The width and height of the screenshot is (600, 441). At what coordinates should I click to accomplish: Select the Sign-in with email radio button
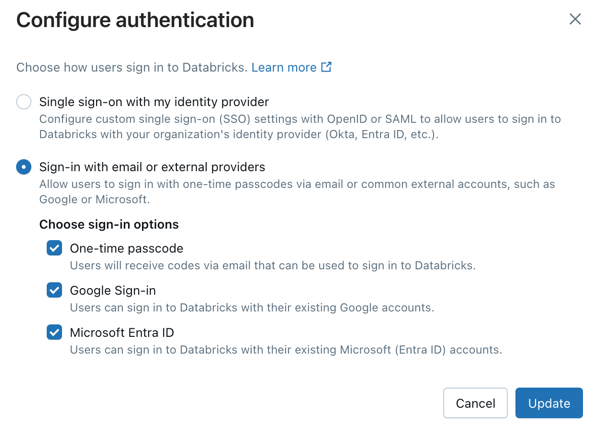click(24, 167)
